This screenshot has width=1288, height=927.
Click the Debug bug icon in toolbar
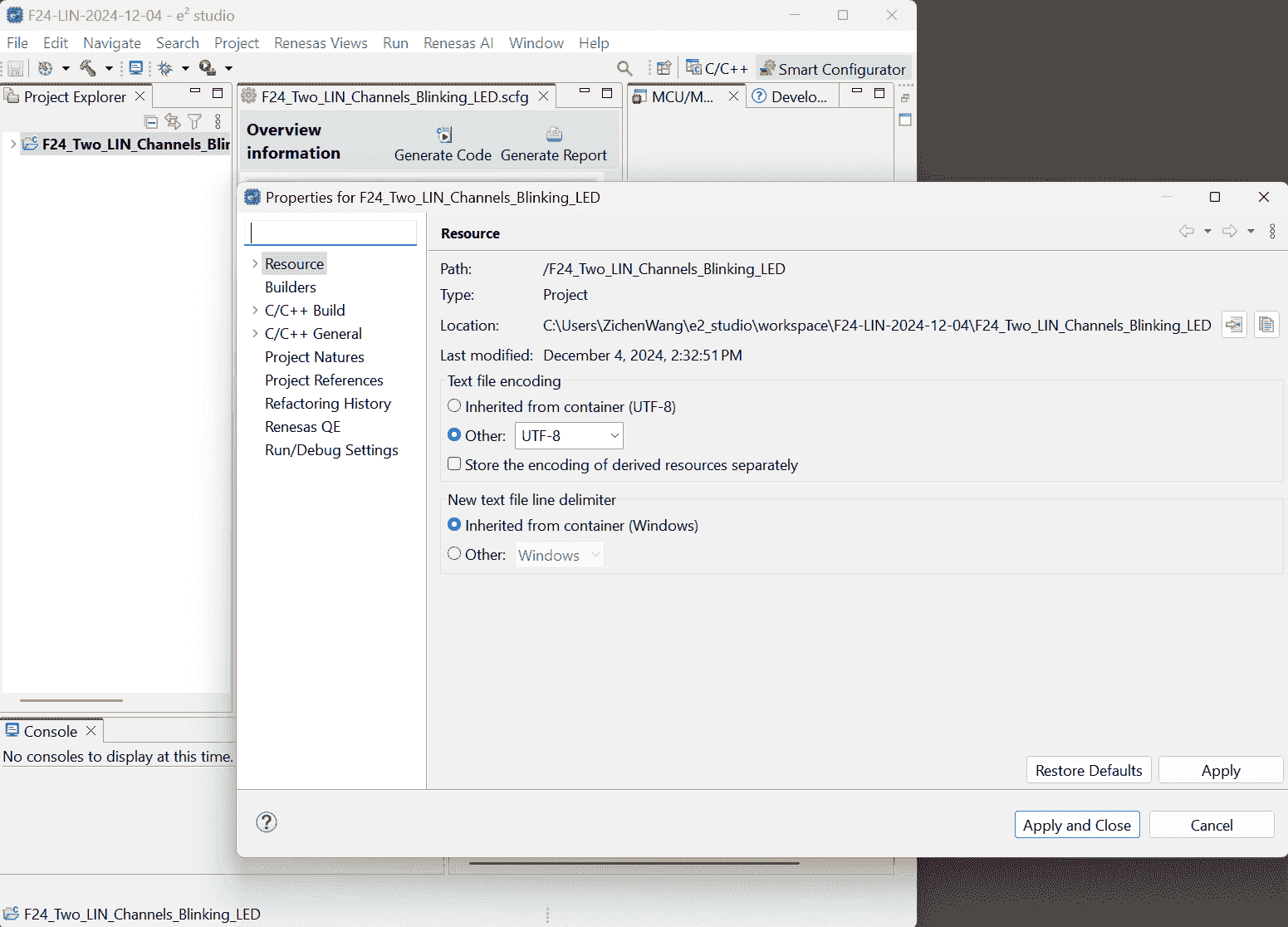coord(165,68)
